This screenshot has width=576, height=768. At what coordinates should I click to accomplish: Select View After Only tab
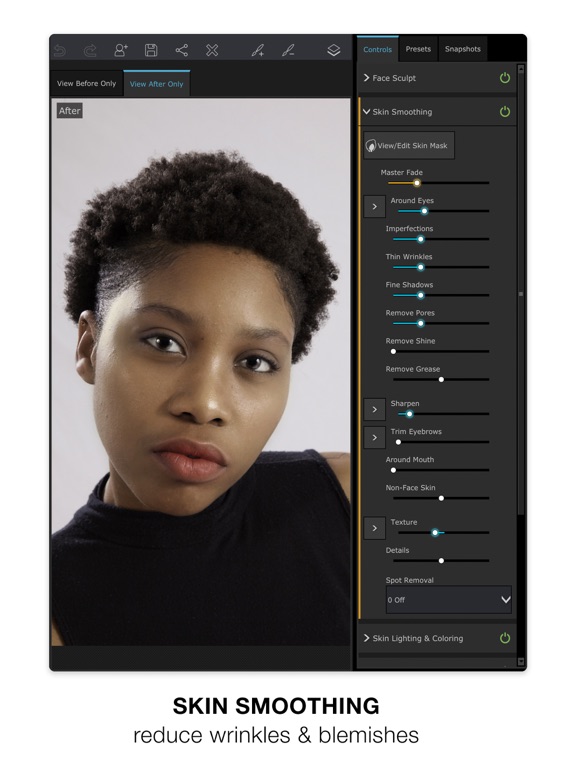pyautogui.click(x=157, y=84)
